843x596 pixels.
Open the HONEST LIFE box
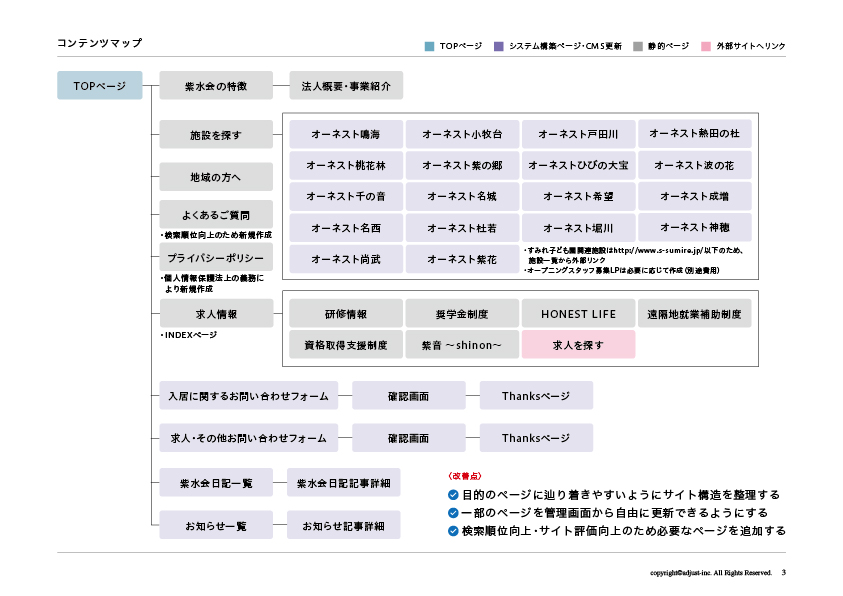(578, 313)
